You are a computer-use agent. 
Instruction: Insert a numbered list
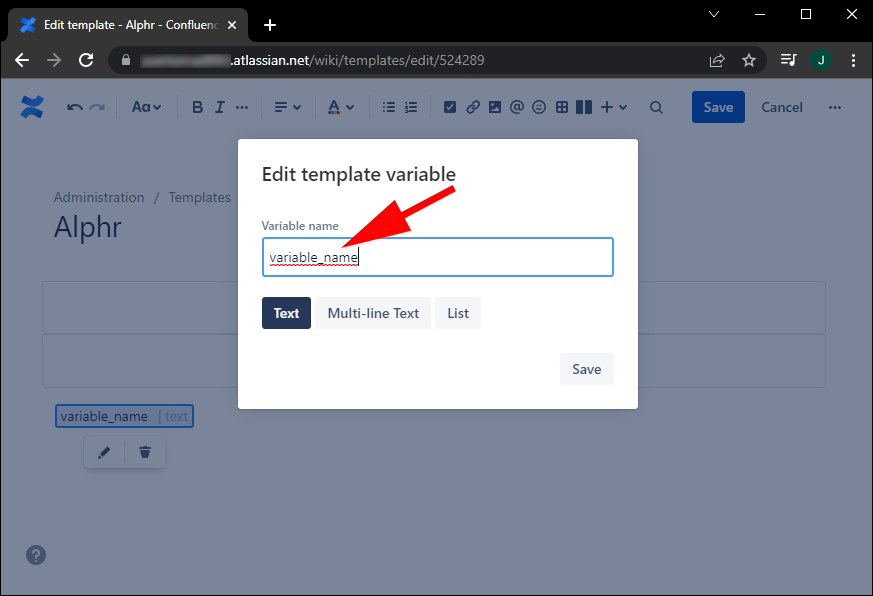[x=411, y=107]
